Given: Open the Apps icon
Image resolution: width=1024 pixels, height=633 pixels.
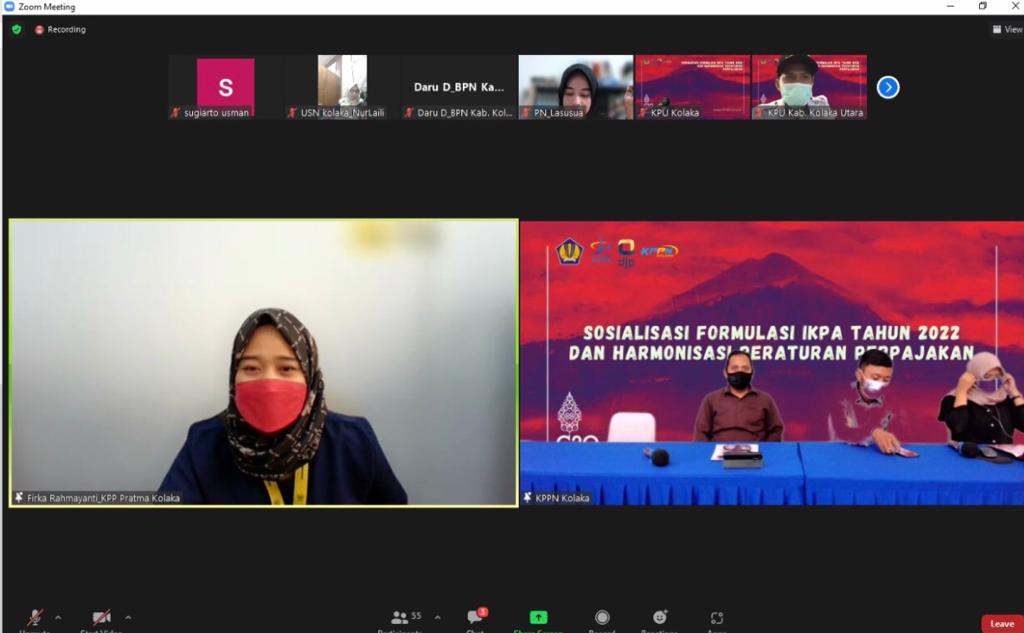Looking at the screenshot, I should (x=717, y=618).
